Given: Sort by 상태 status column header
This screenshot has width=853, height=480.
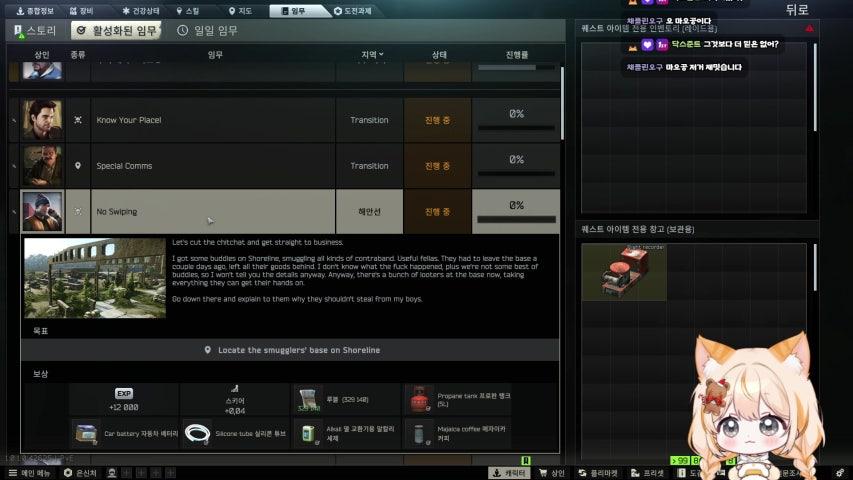Looking at the screenshot, I should (x=439, y=54).
